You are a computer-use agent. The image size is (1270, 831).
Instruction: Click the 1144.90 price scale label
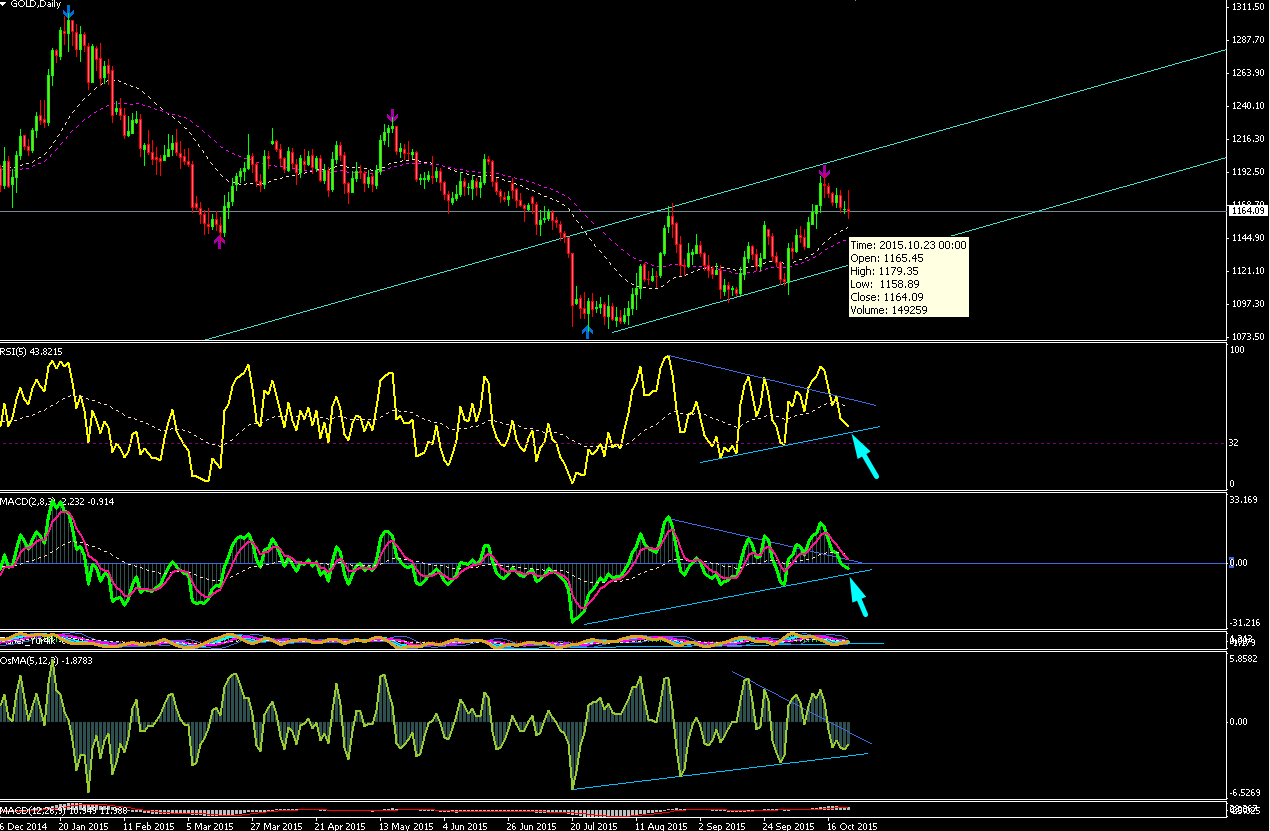(1249, 238)
